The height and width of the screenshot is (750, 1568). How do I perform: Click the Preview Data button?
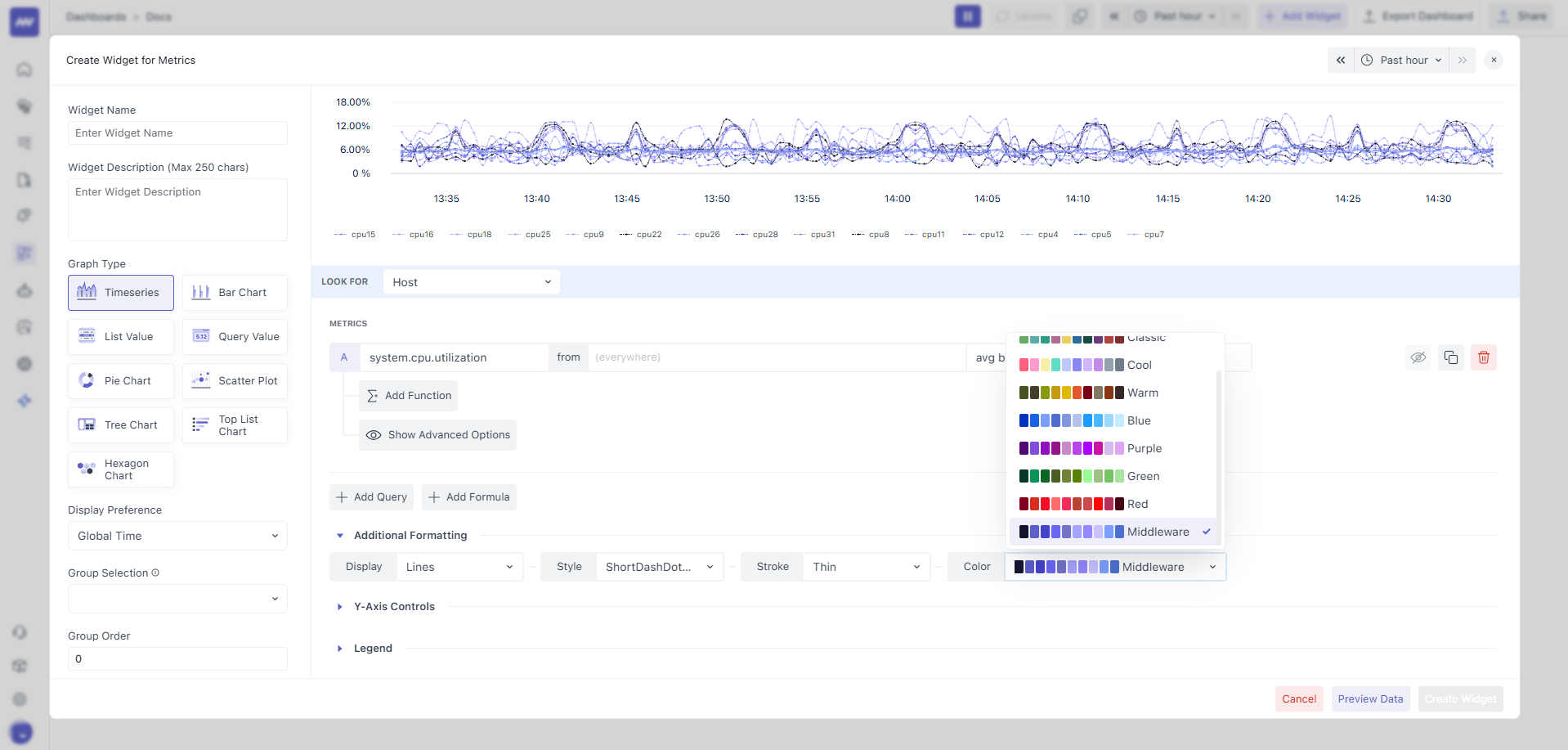(x=1370, y=698)
